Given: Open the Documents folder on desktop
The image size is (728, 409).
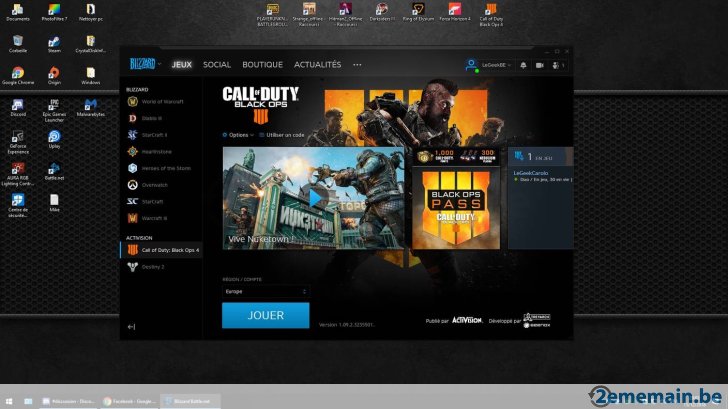Looking at the screenshot, I should 18,13.
